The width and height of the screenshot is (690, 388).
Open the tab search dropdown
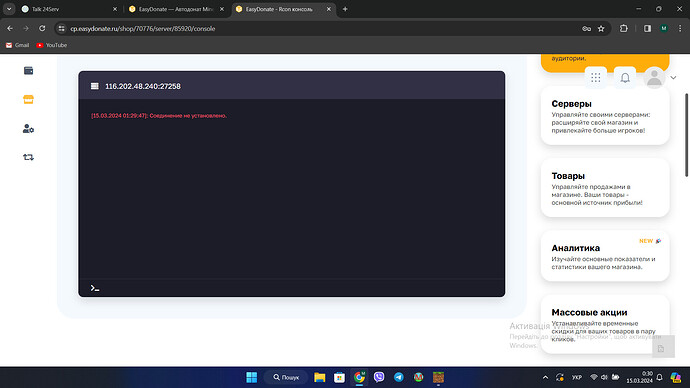[x=9, y=9]
